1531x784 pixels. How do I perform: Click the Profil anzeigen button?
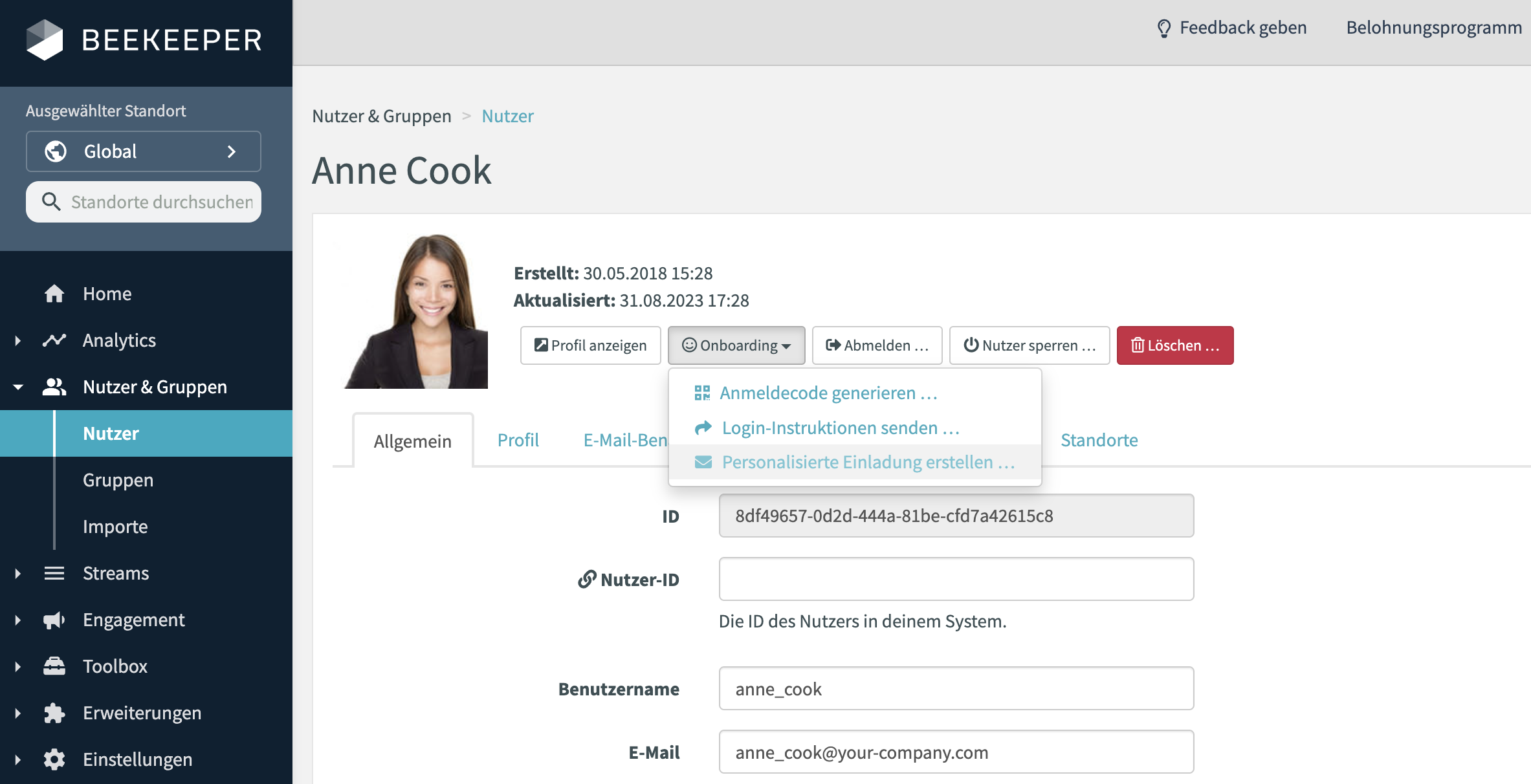pyautogui.click(x=590, y=345)
